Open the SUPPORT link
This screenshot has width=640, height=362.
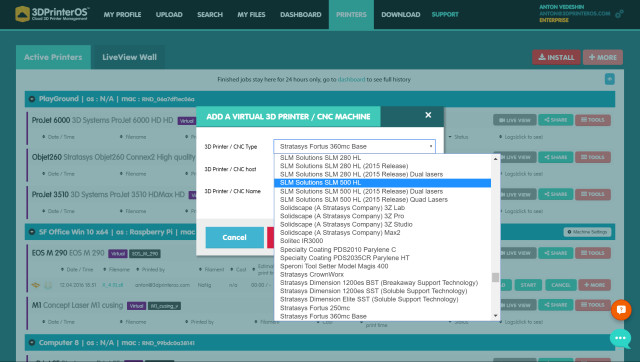tap(445, 15)
